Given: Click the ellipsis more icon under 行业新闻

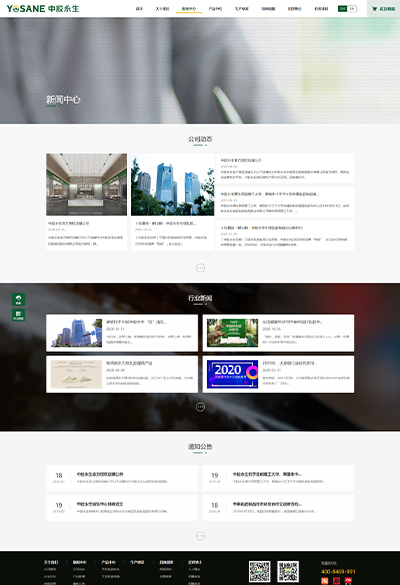Looking at the screenshot, I should tap(200, 407).
